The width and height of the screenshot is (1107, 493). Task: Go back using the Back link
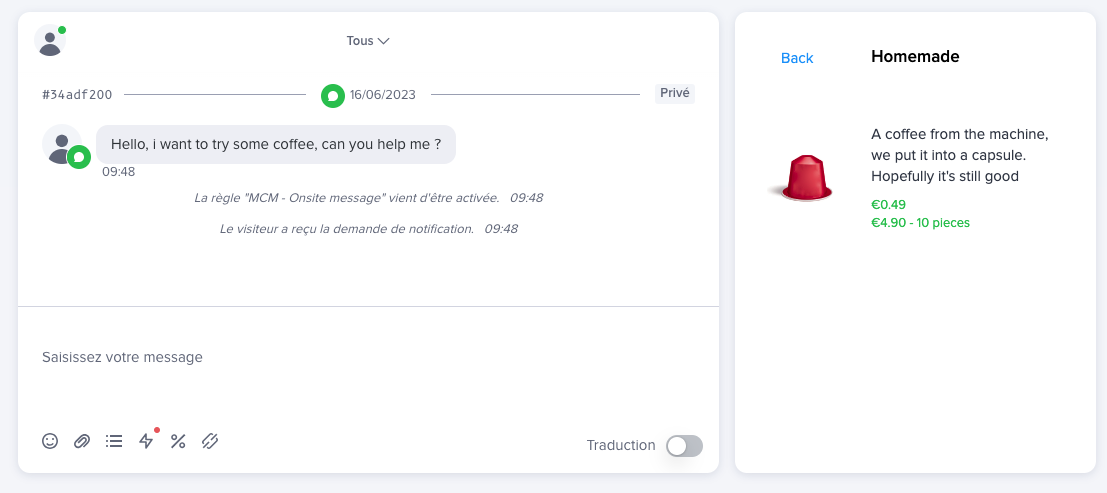[x=797, y=58]
